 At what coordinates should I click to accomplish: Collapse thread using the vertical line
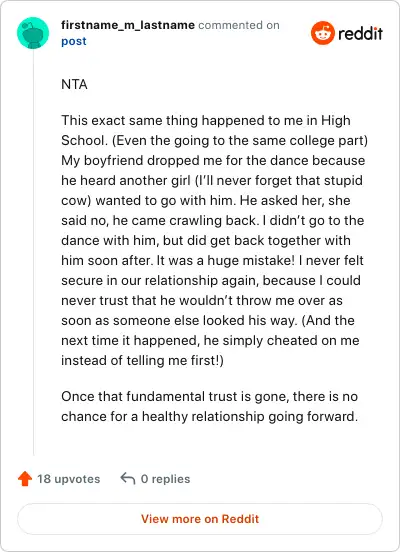(33, 252)
